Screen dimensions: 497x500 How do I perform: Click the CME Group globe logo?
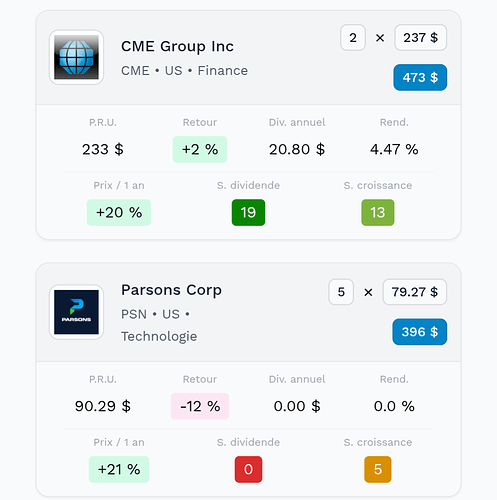(x=76, y=57)
